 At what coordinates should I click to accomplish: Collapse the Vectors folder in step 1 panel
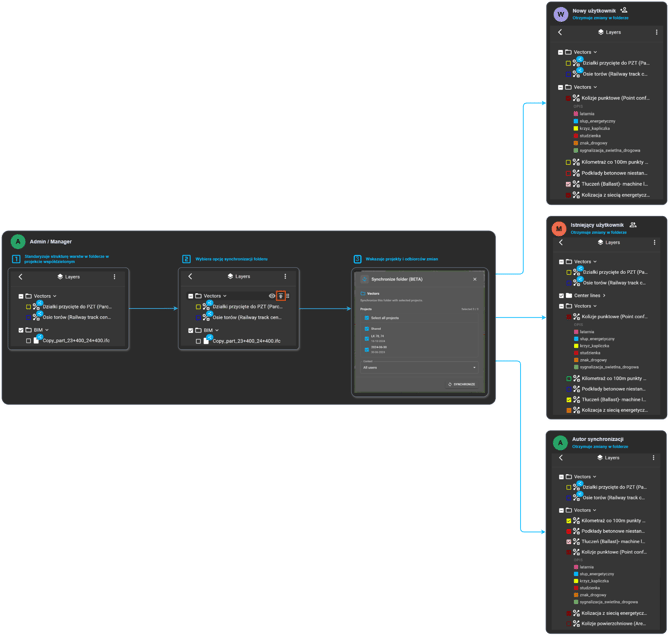click(55, 296)
